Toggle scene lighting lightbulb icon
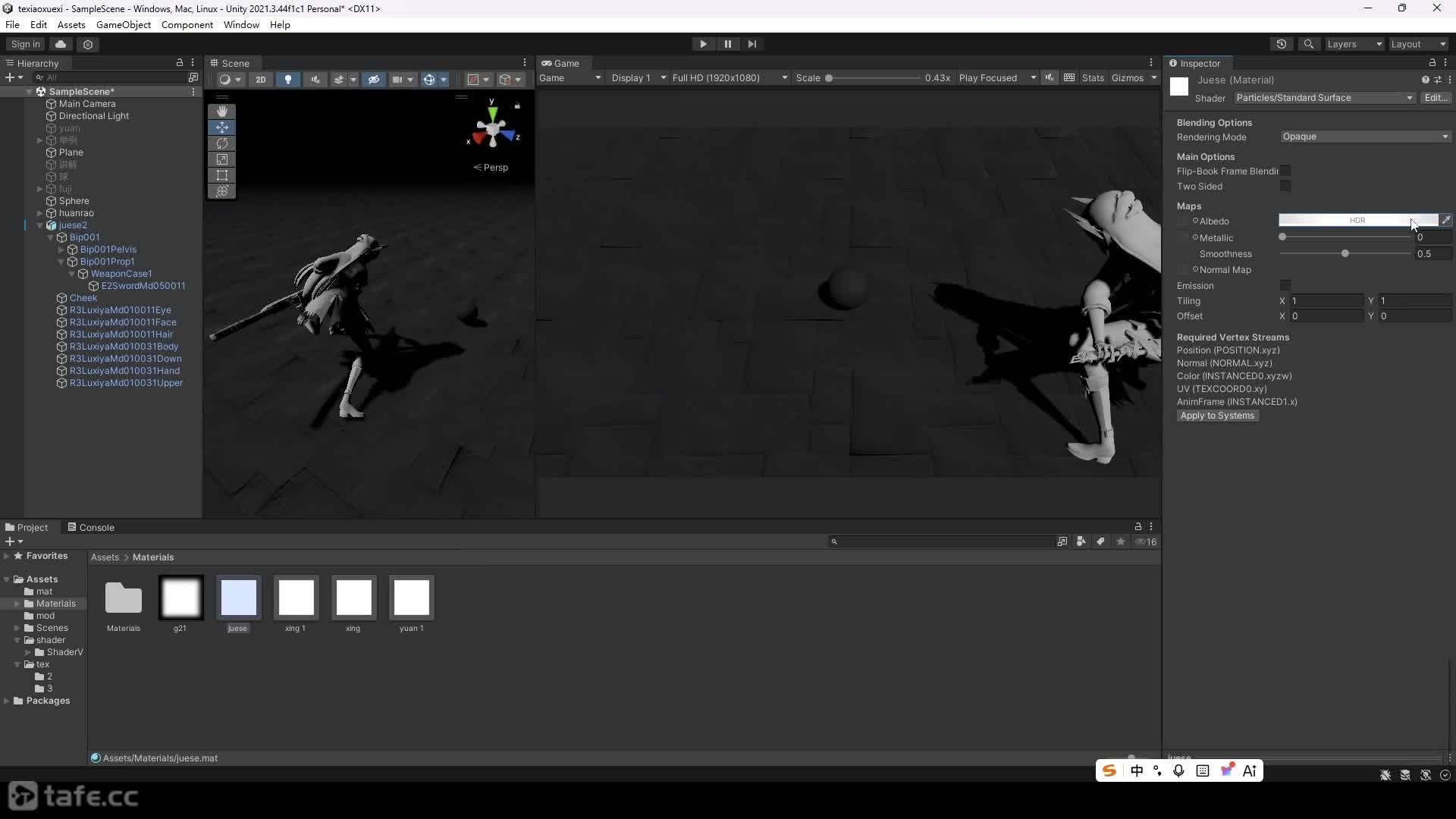This screenshot has width=1456, height=819. point(287,79)
